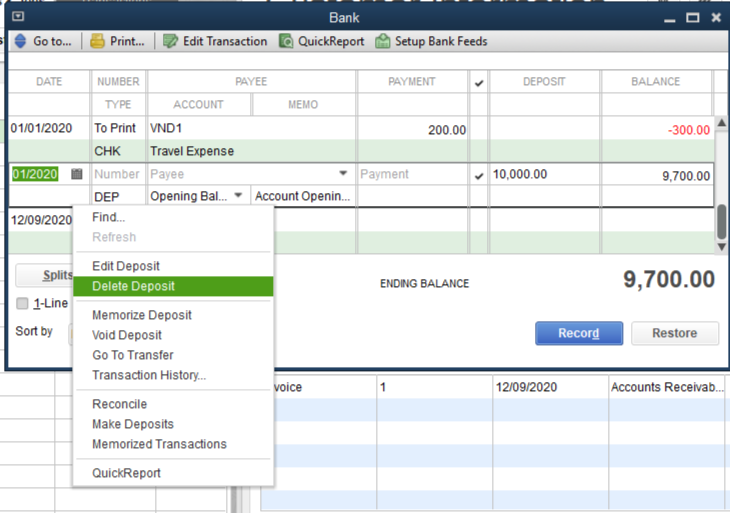Click the Edit Transaction toolbar label
Screen dimensions: 730x513
pyautogui.click(x=225, y=41)
